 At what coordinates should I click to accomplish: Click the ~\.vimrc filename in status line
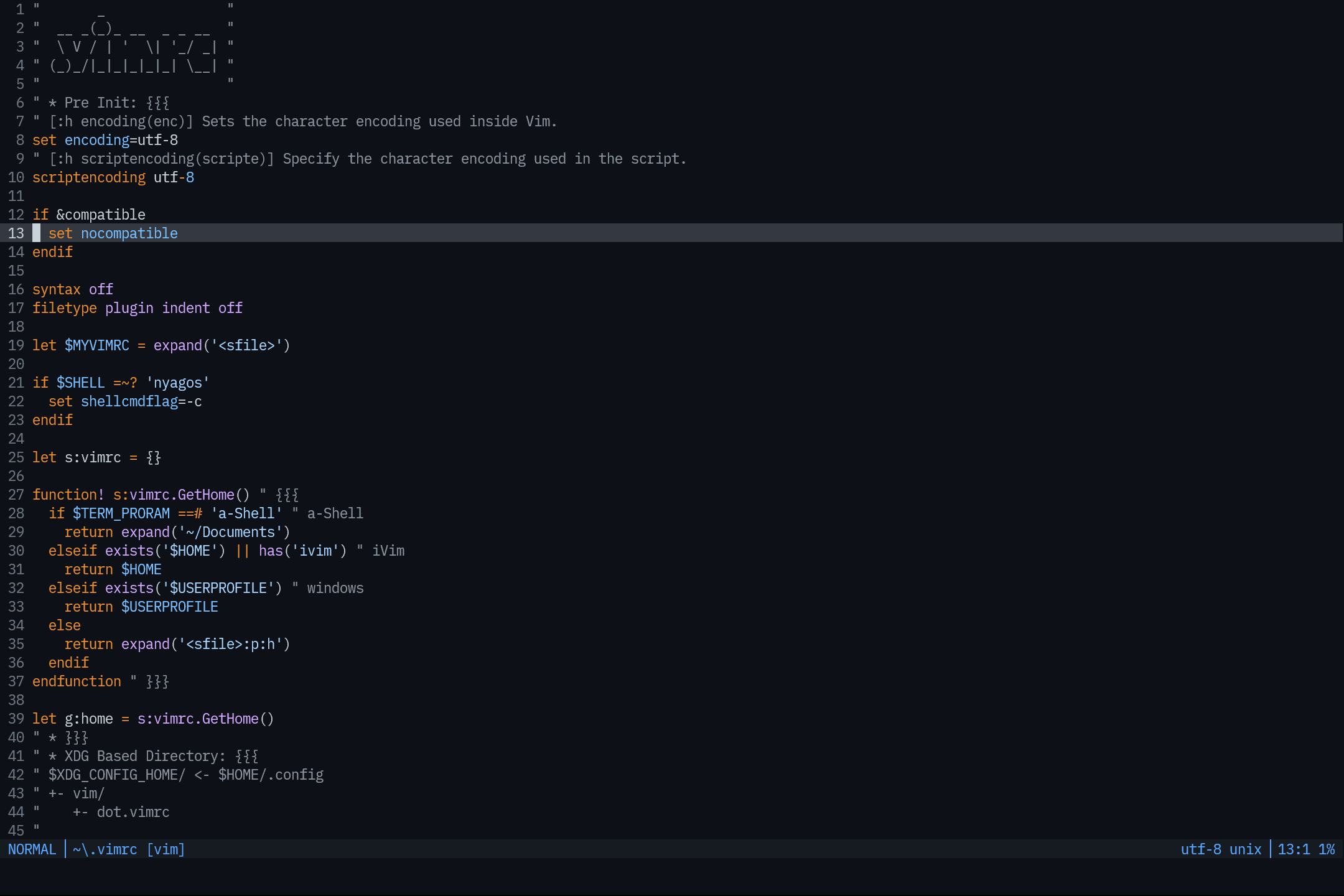click(105, 849)
